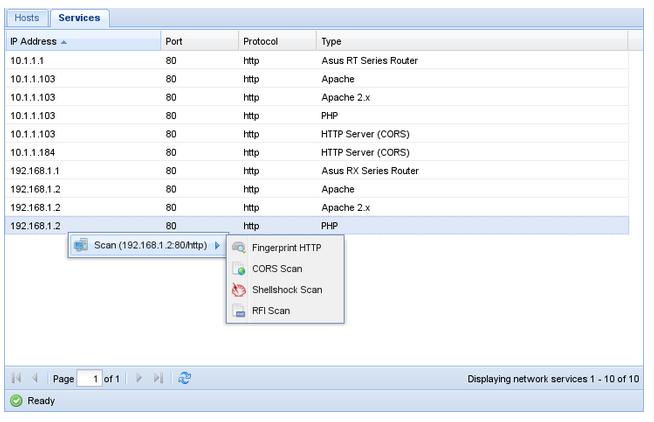Go to the next page
The width and height of the screenshot is (654, 422).
tap(139, 378)
